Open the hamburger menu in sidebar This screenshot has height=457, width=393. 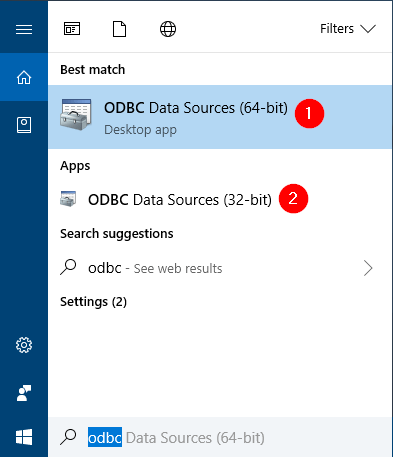(x=24, y=29)
